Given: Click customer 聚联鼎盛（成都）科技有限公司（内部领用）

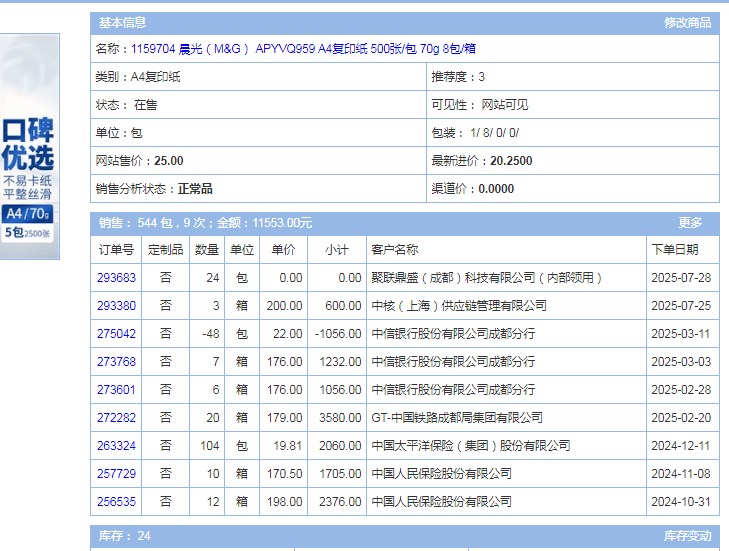Looking at the screenshot, I should [x=487, y=278].
